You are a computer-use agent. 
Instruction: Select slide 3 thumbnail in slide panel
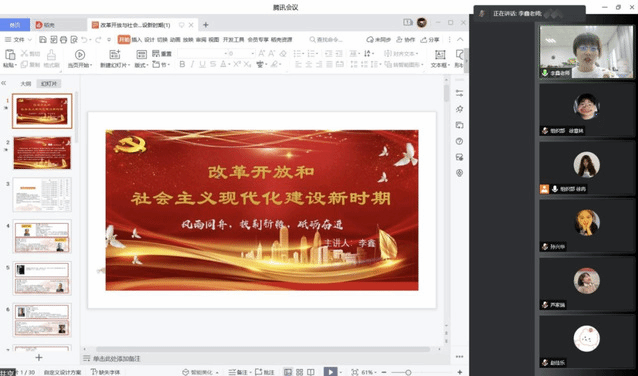pyautogui.click(x=42, y=195)
